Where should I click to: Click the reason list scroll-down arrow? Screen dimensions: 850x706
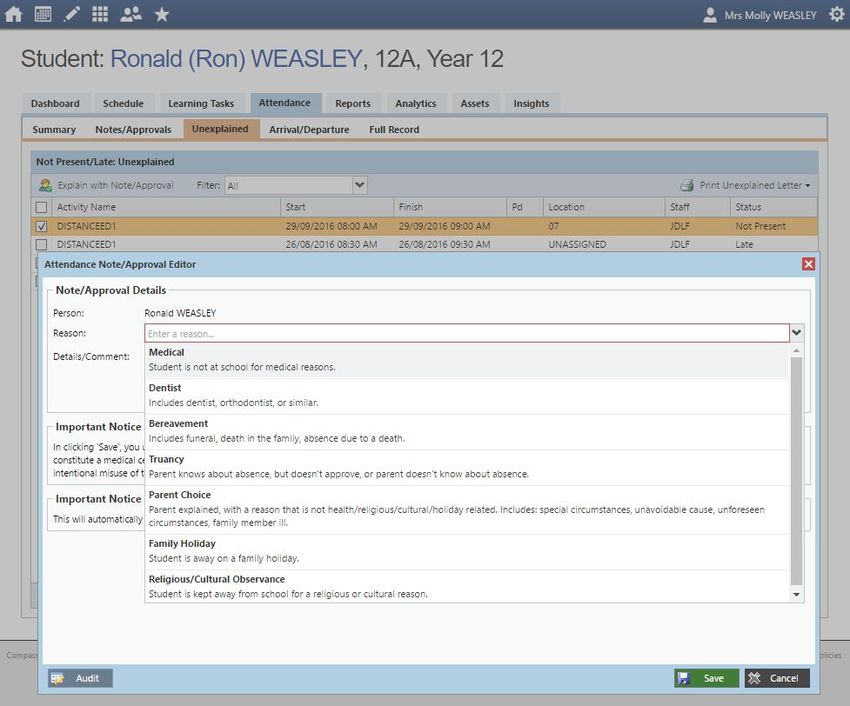point(796,595)
